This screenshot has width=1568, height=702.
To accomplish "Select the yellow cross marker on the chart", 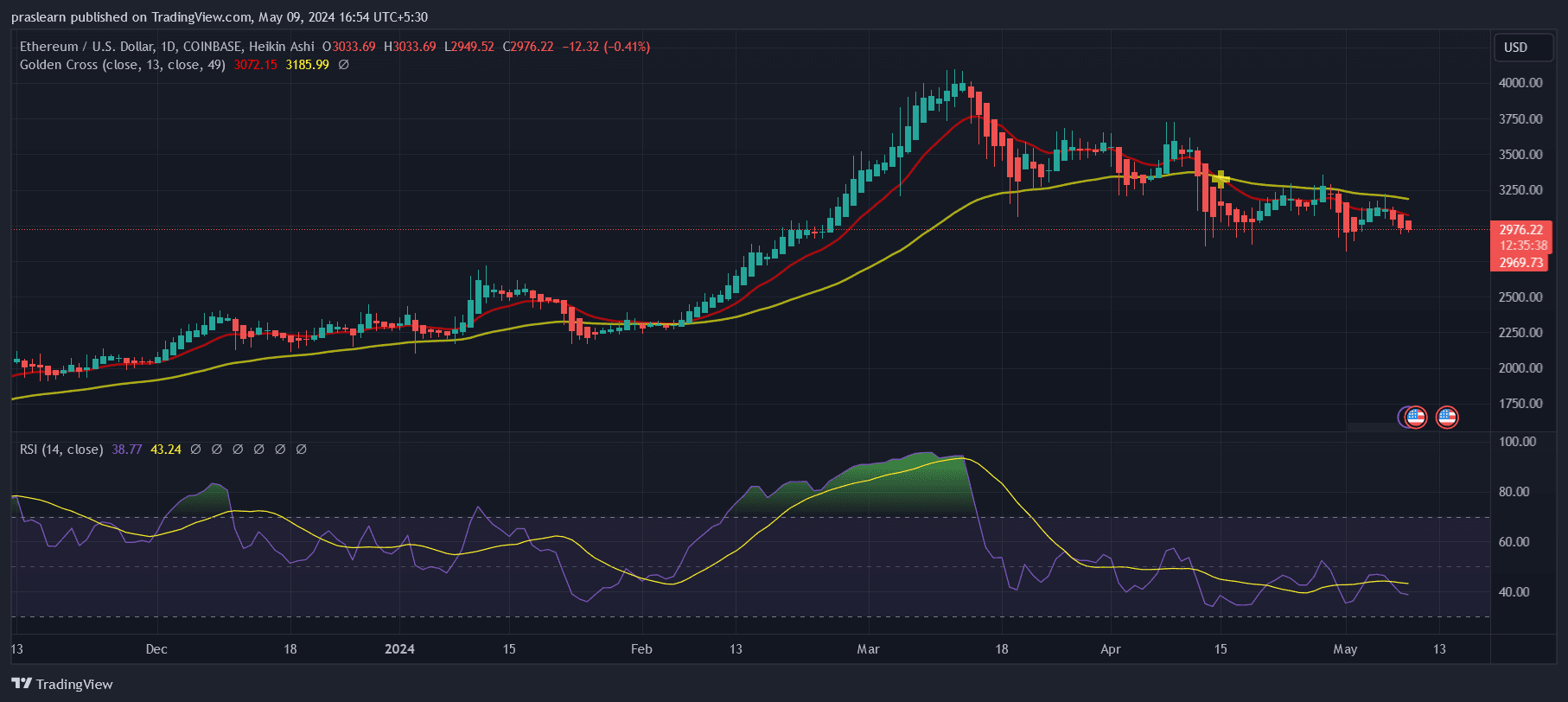I will pos(1221,179).
